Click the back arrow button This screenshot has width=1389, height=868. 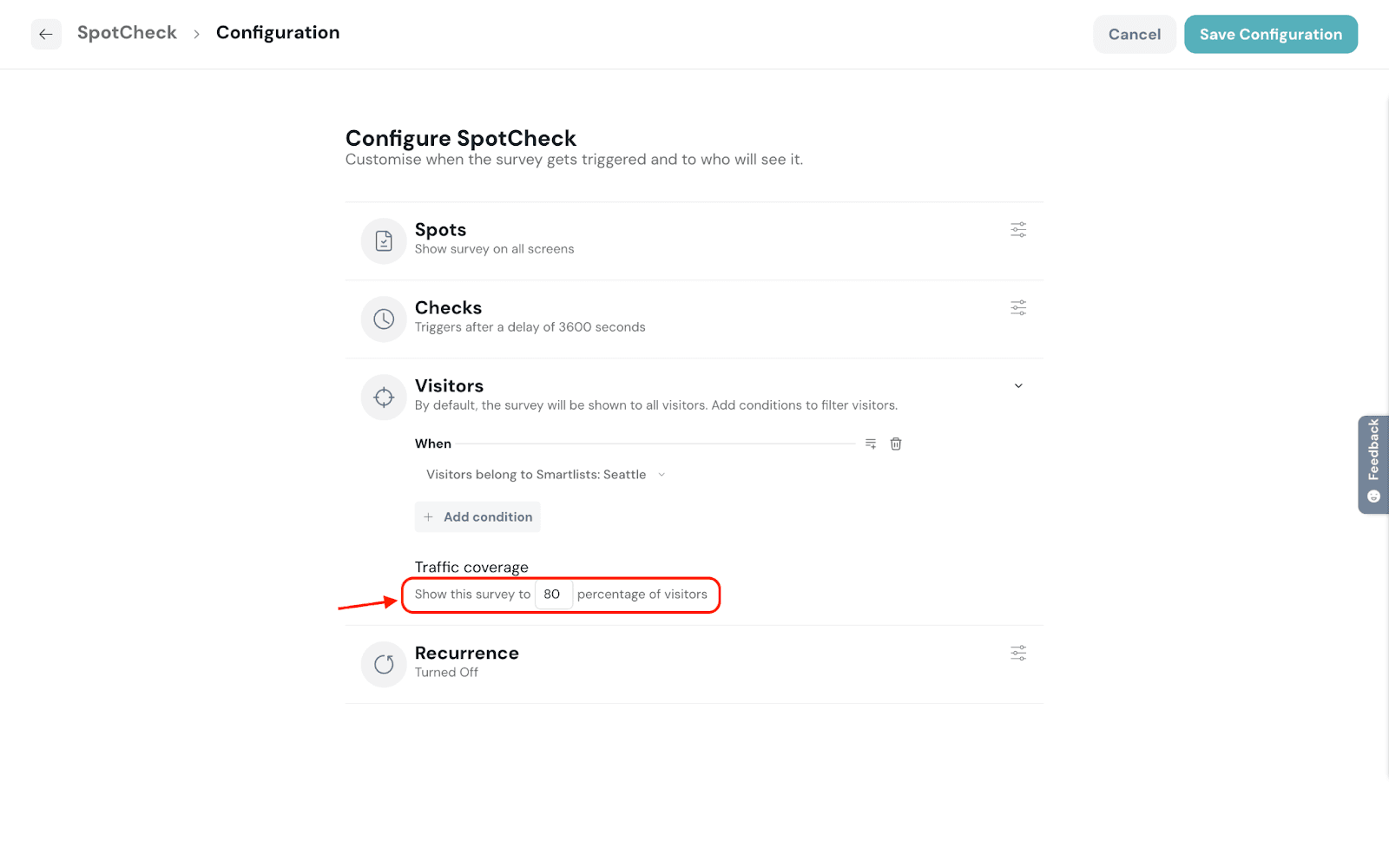(46, 35)
